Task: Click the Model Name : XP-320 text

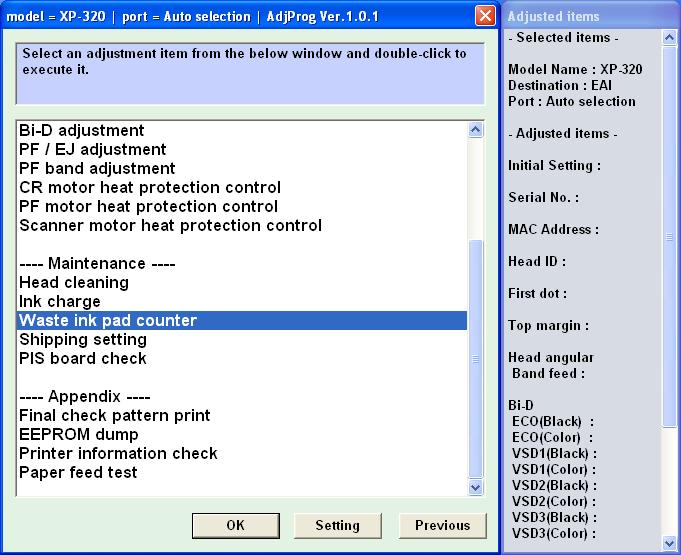Action: [575, 69]
